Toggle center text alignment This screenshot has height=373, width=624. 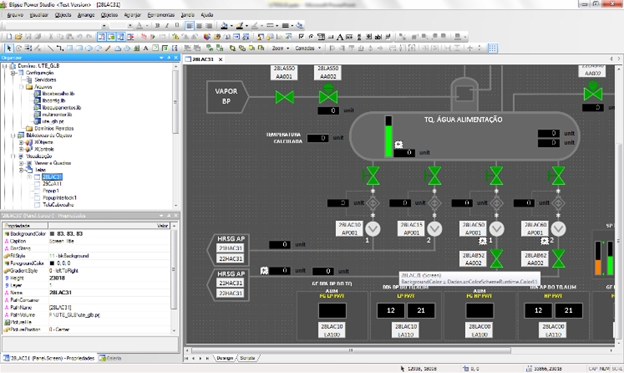[199, 25]
